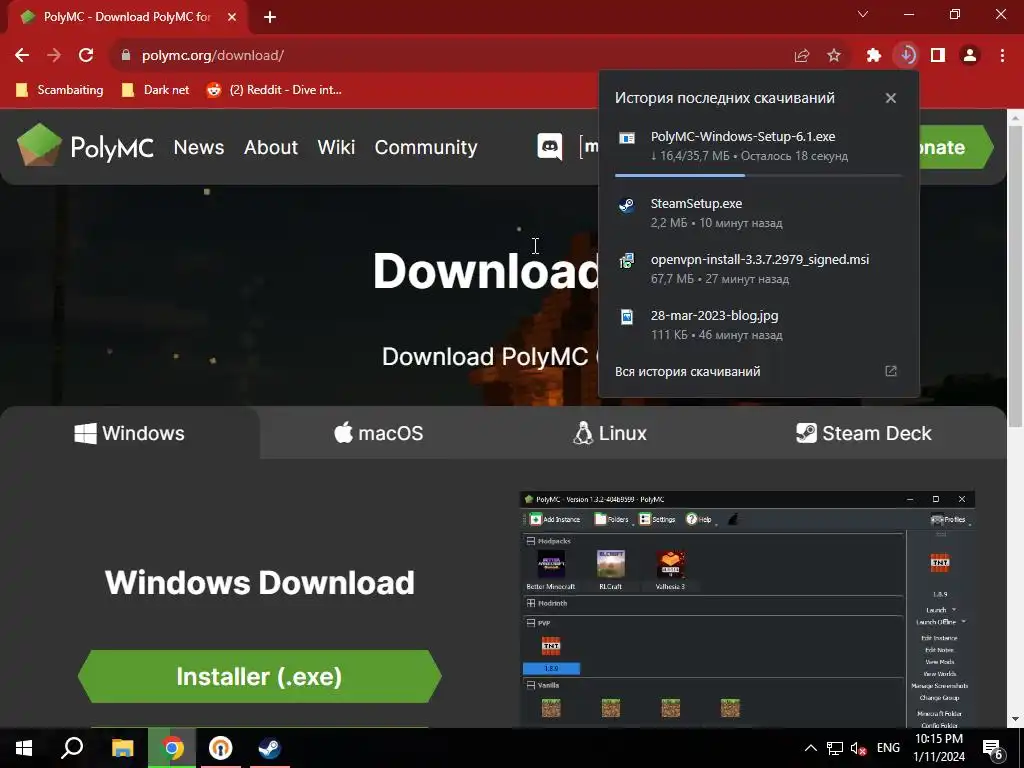This screenshot has height=768, width=1024.
Task: Select the macOS platform tab
Action: (378, 433)
